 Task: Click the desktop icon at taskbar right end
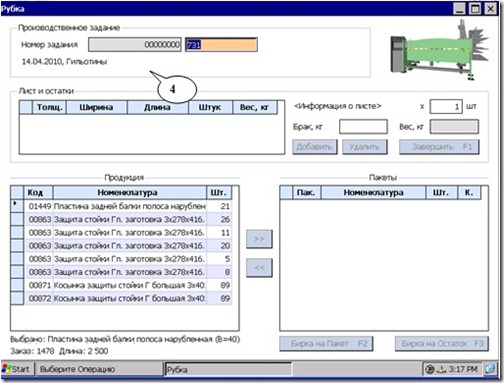(490, 369)
